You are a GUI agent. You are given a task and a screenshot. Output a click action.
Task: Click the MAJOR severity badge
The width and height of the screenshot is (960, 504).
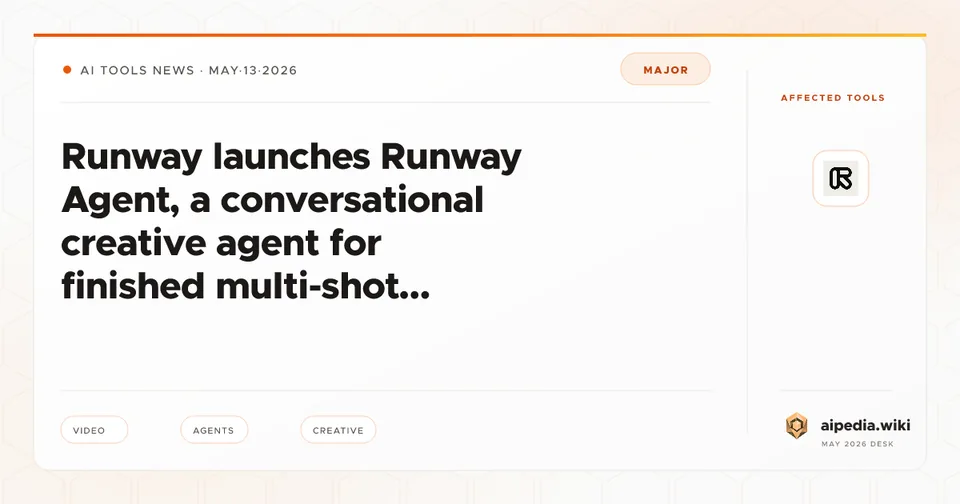point(666,69)
